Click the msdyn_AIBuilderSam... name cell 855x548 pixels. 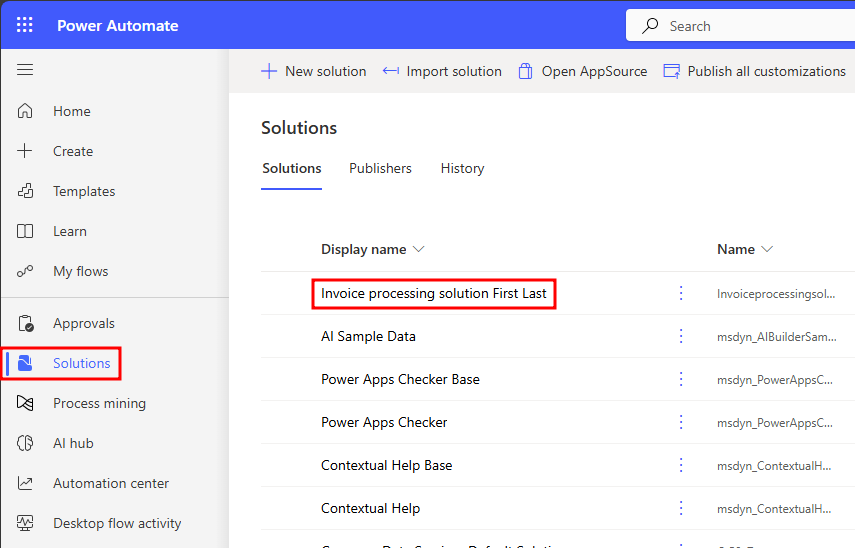click(776, 337)
